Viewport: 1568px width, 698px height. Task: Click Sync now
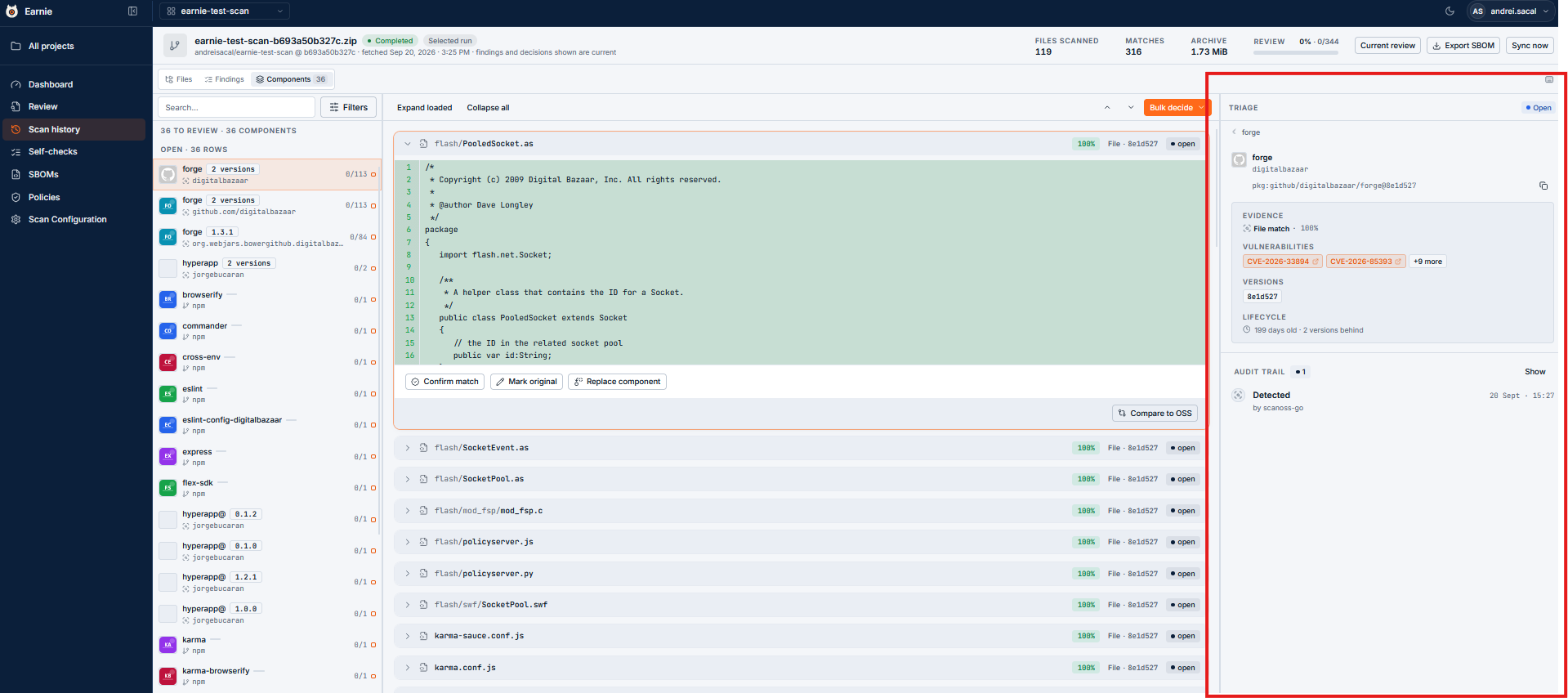point(1530,46)
